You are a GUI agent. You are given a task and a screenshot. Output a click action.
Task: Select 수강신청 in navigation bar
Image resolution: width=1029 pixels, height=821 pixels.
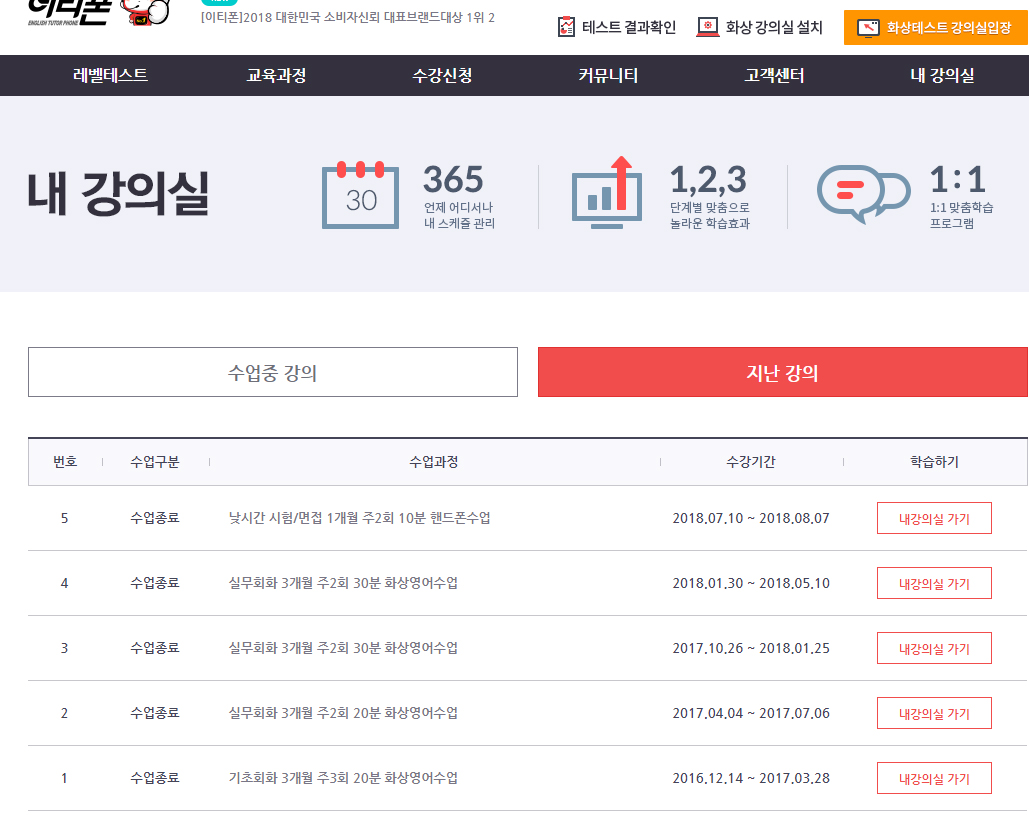click(442, 76)
